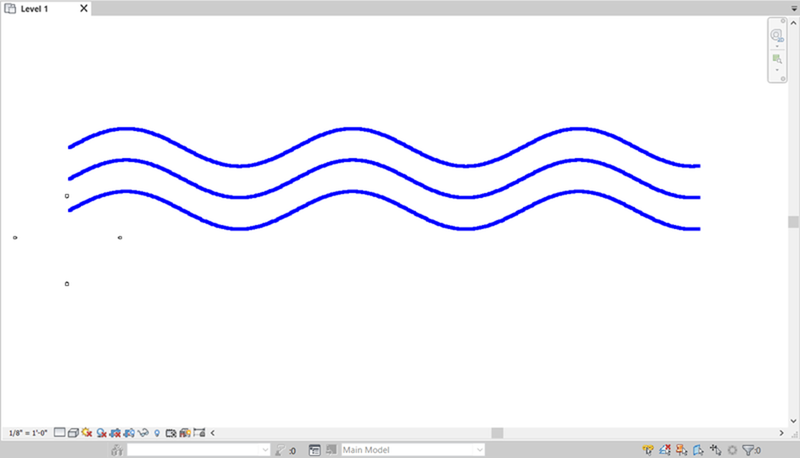
Task: Expand the Zoom options arrow
Action: click(777, 70)
